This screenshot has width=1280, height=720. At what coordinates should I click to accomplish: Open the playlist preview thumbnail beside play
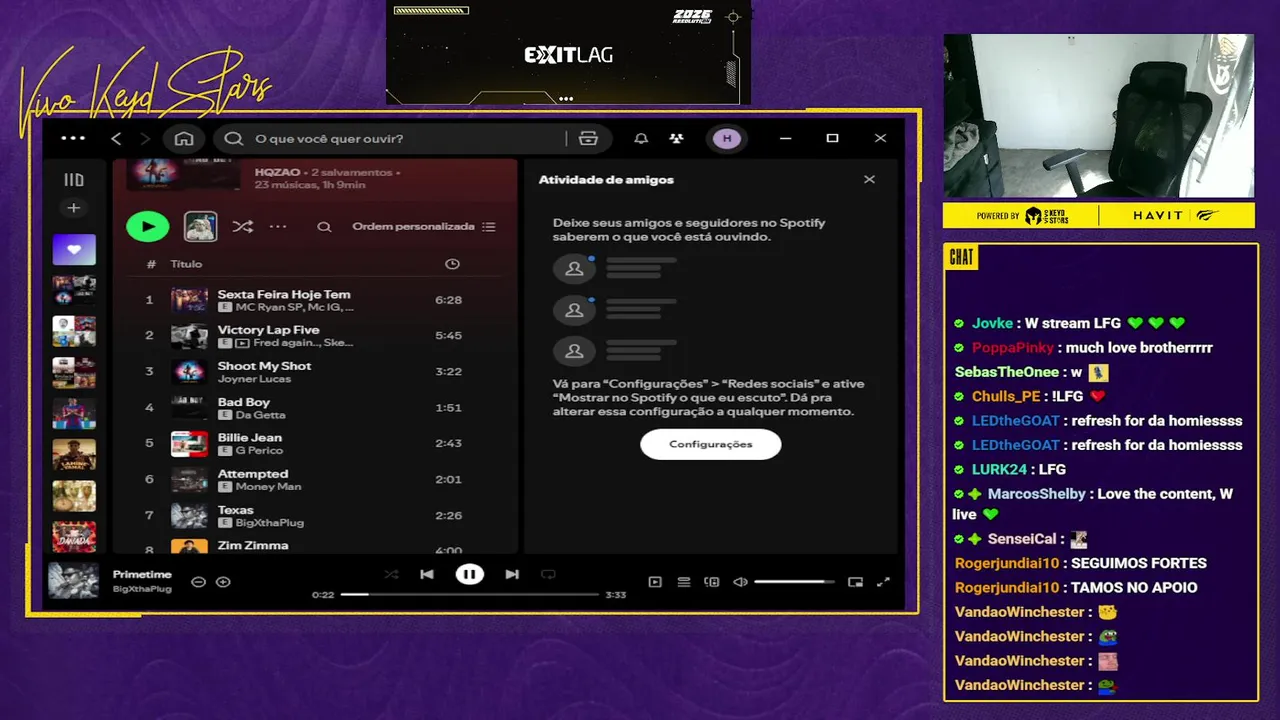pos(201,226)
